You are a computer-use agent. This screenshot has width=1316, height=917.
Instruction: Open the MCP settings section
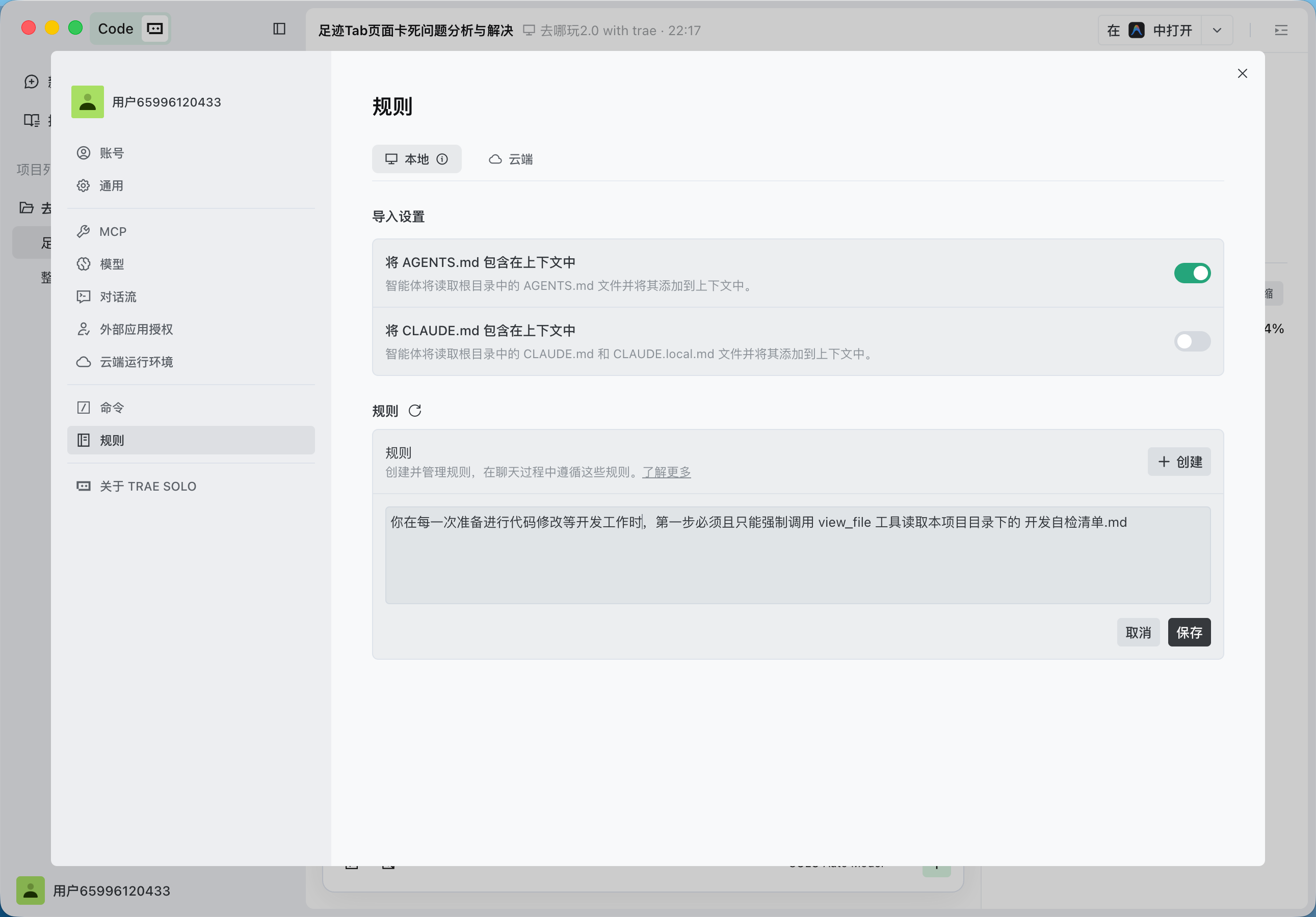pyautogui.click(x=113, y=231)
